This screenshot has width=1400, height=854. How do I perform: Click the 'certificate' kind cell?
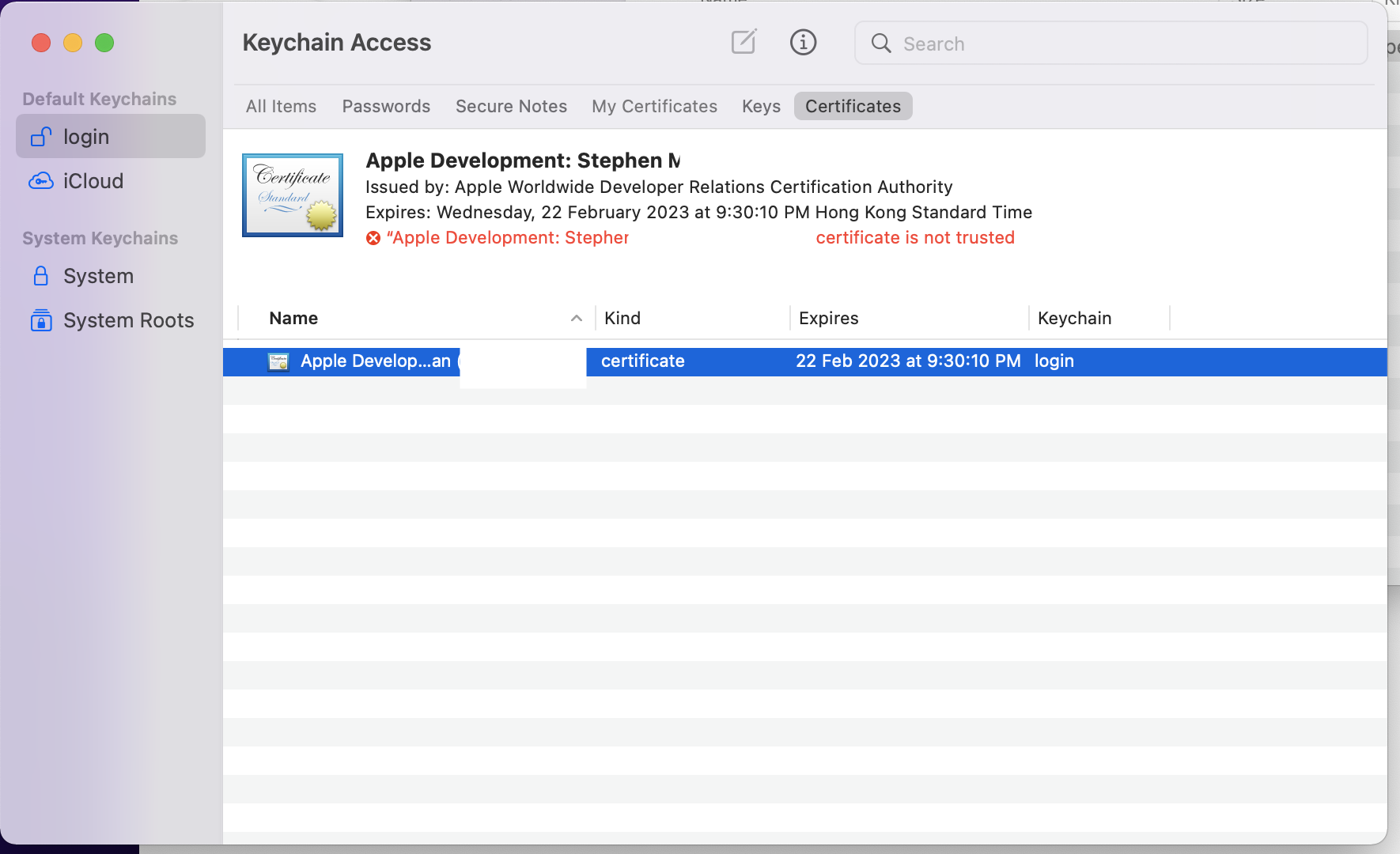coord(642,361)
